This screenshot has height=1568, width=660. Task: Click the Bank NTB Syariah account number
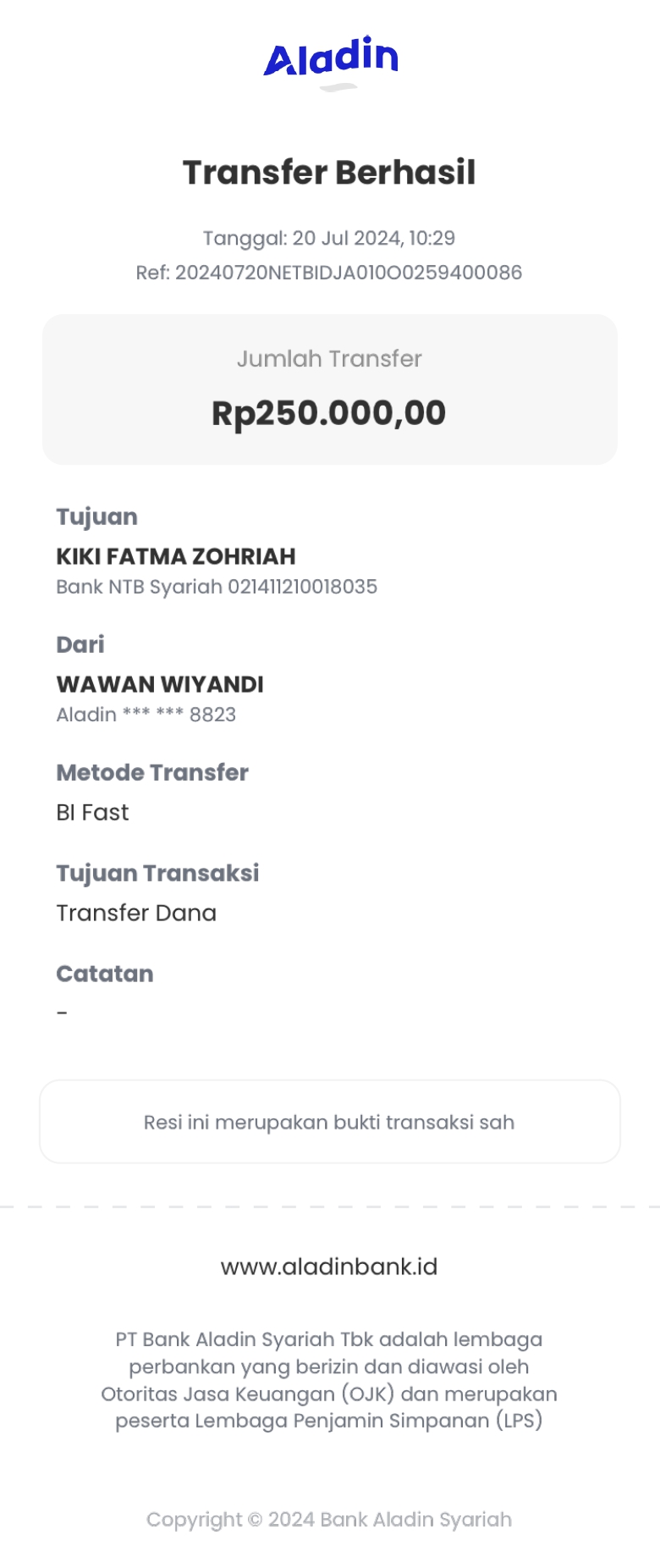point(217,587)
